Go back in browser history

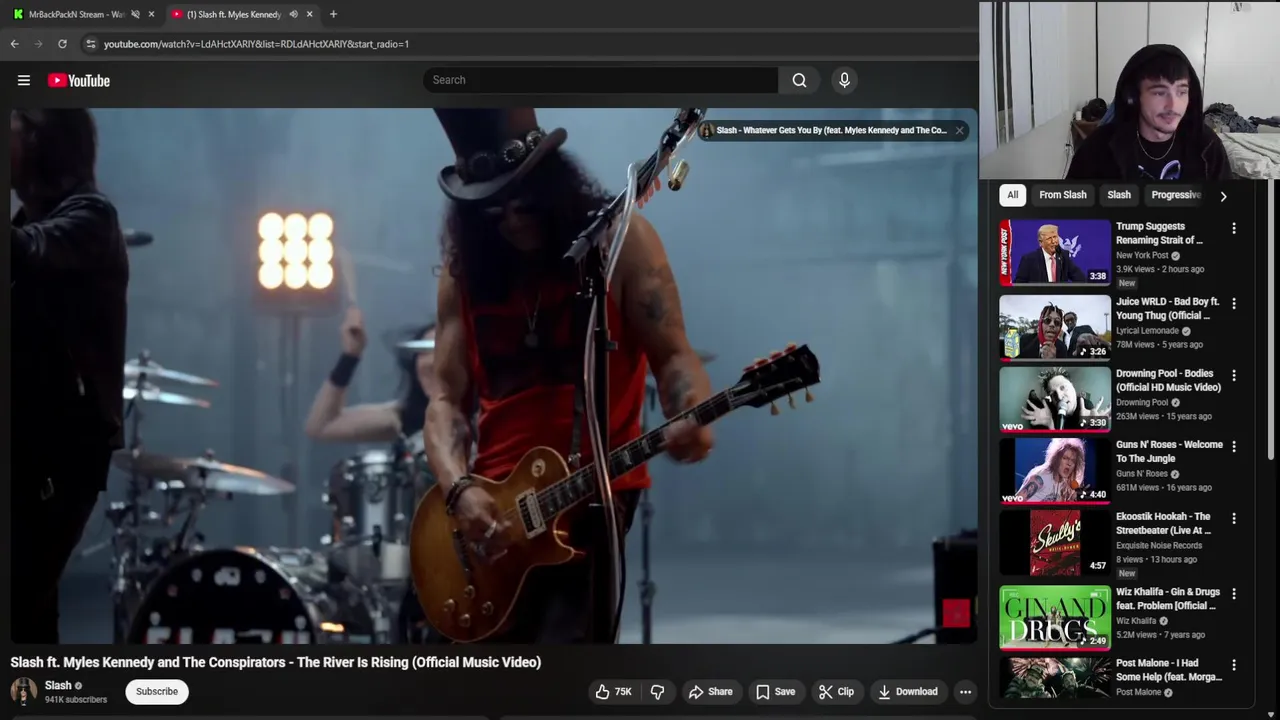pos(14,44)
